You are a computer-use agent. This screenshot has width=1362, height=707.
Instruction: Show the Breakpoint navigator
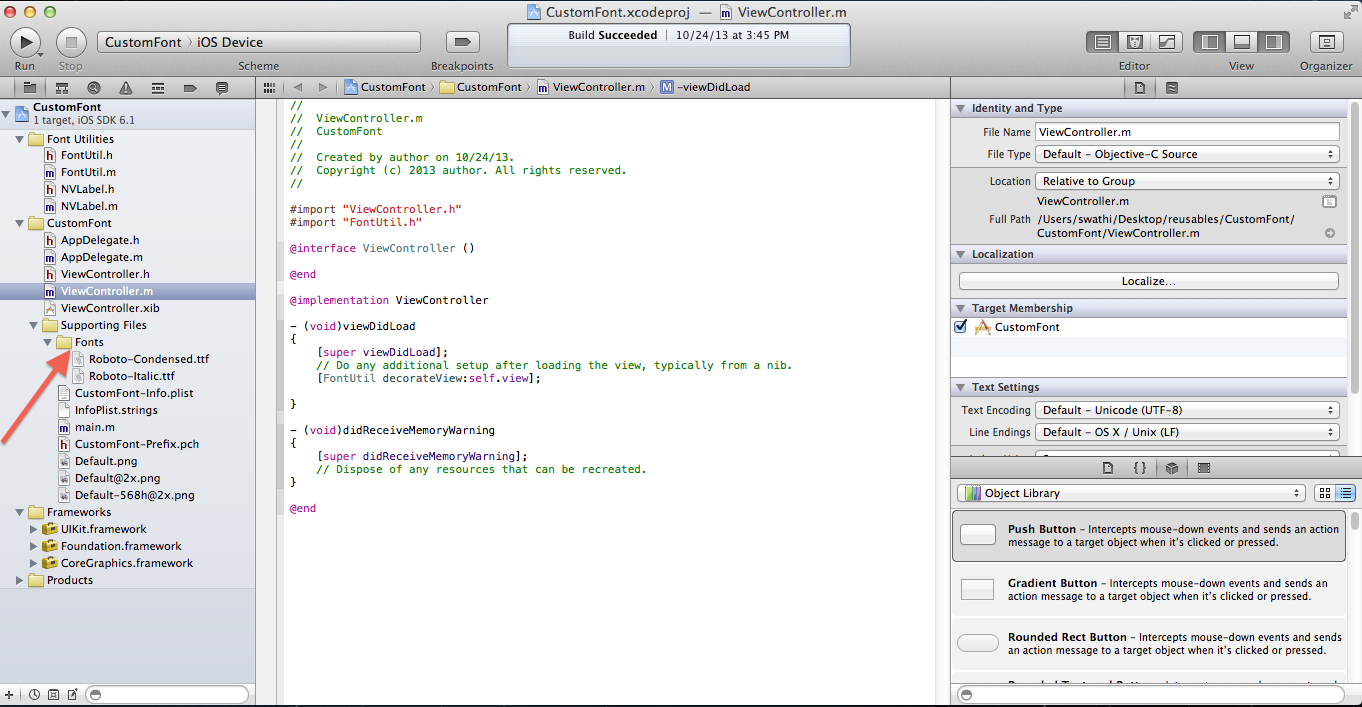[190, 88]
